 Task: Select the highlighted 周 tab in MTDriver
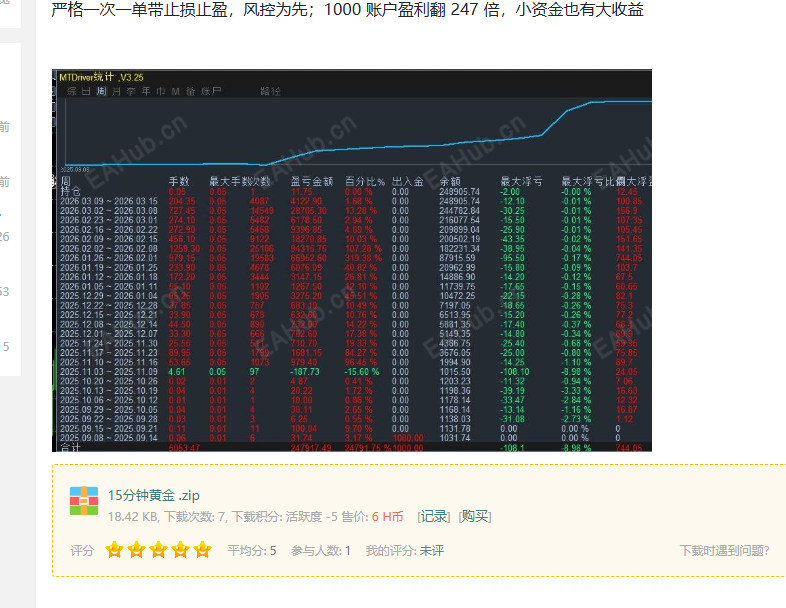[101, 91]
